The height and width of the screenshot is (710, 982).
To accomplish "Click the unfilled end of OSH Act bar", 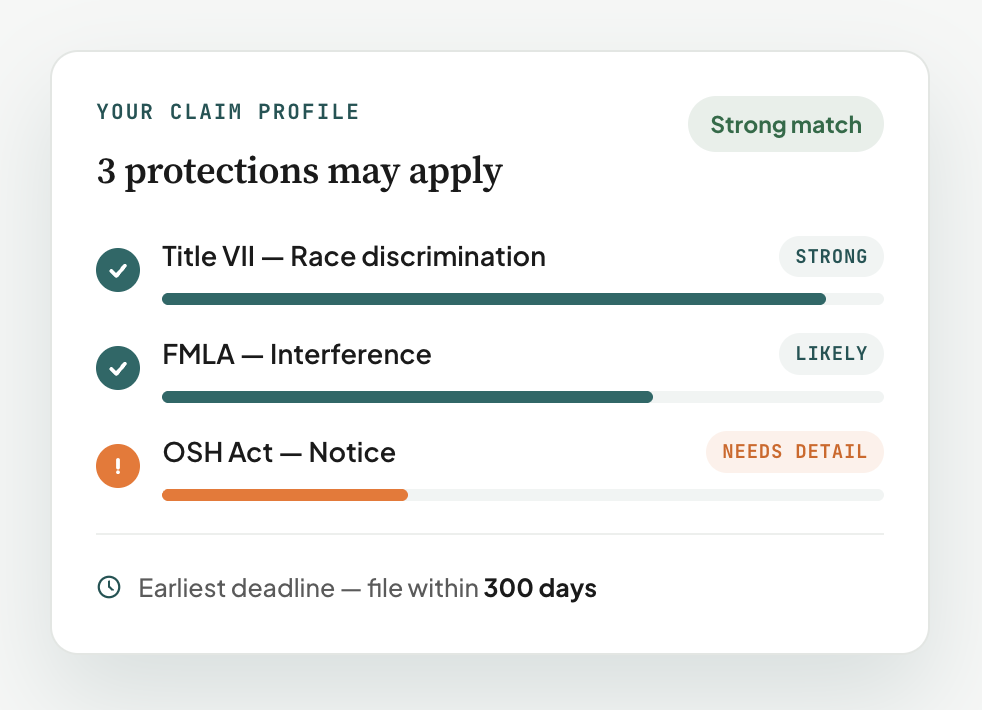I will 646,495.
